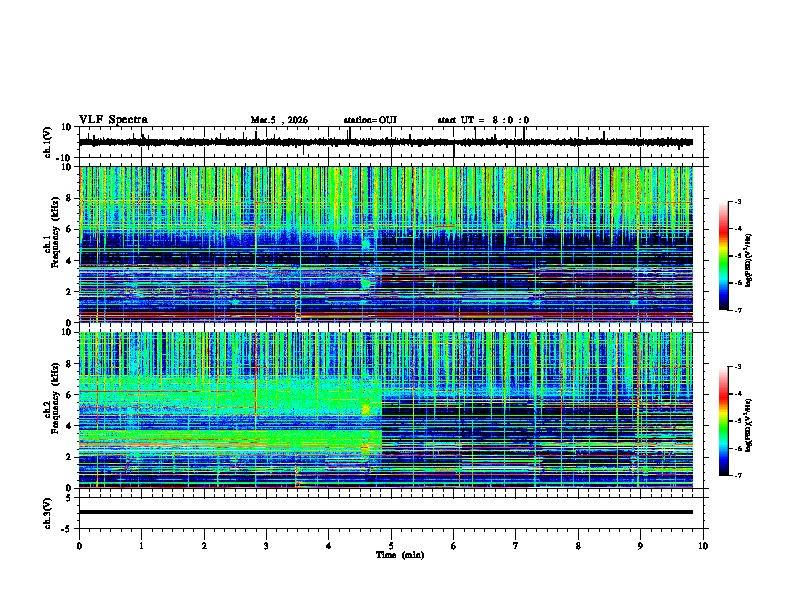Click the ch.1 spectrogram "2" kHz tick label
792x612 pixels.
pyautogui.click(x=70, y=292)
